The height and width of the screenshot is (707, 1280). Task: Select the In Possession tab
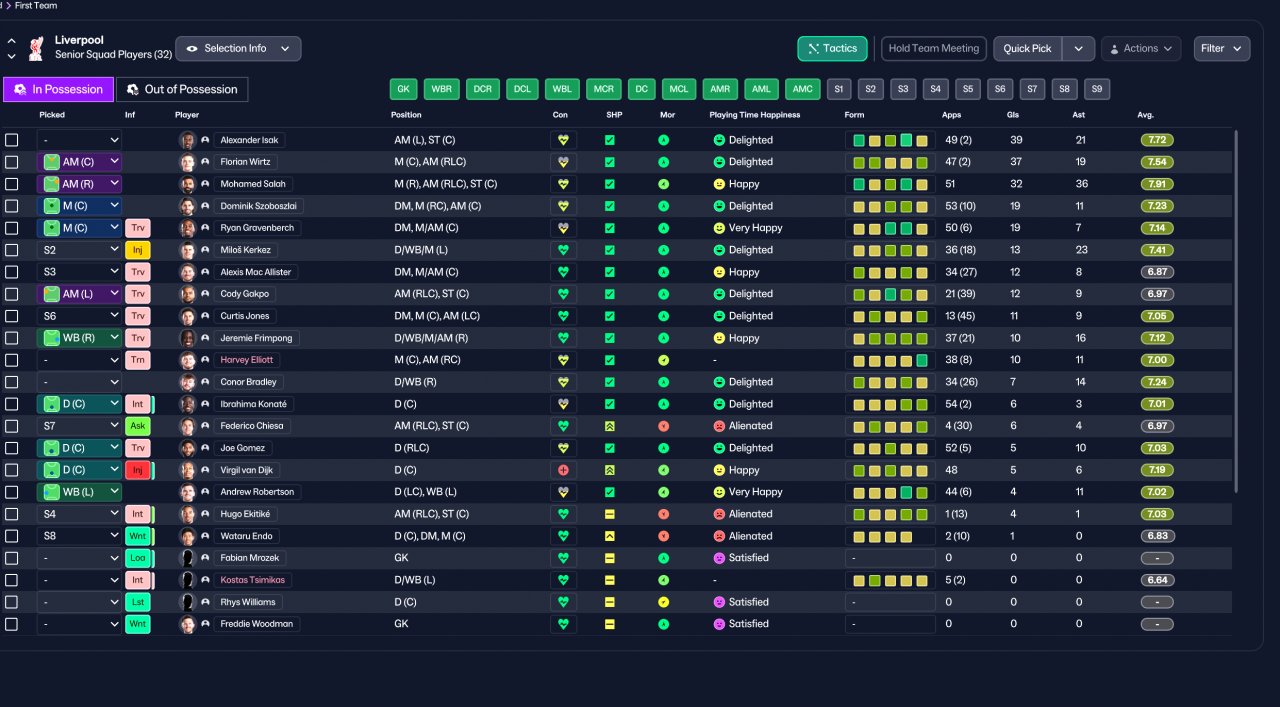coord(58,89)
